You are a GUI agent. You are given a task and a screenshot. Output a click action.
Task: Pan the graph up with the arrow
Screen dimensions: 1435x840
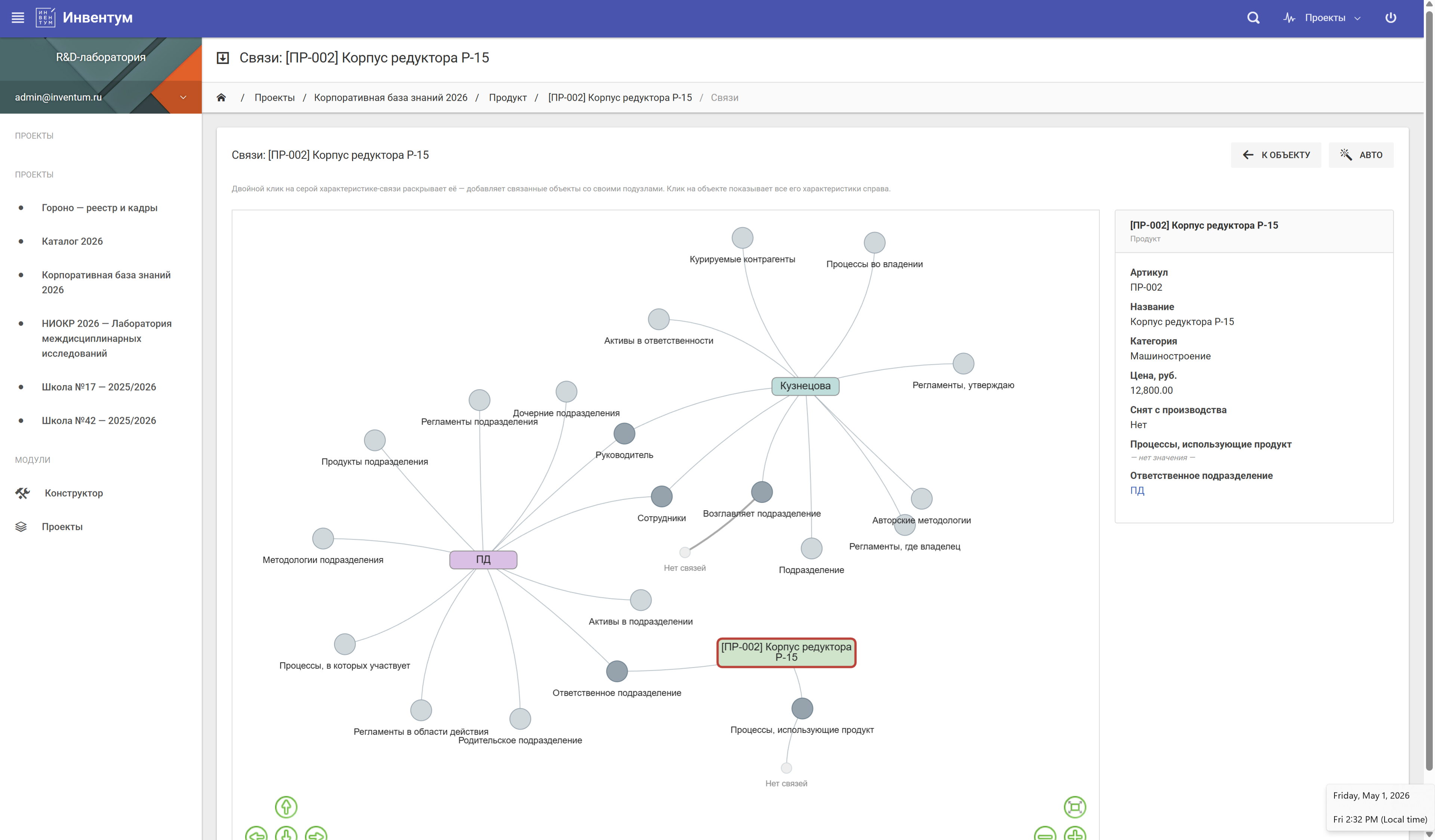[x=286, y=806]
